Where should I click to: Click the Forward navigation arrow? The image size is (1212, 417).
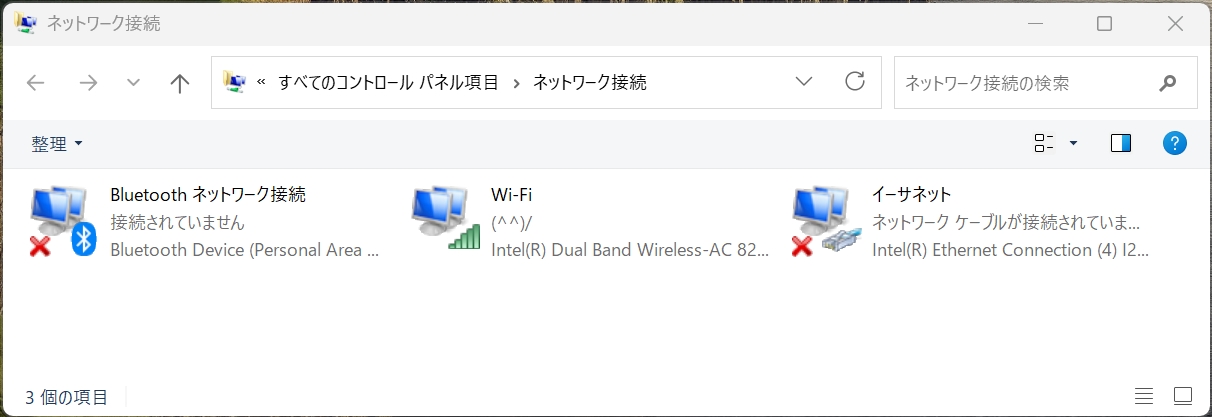click(88, 83)
